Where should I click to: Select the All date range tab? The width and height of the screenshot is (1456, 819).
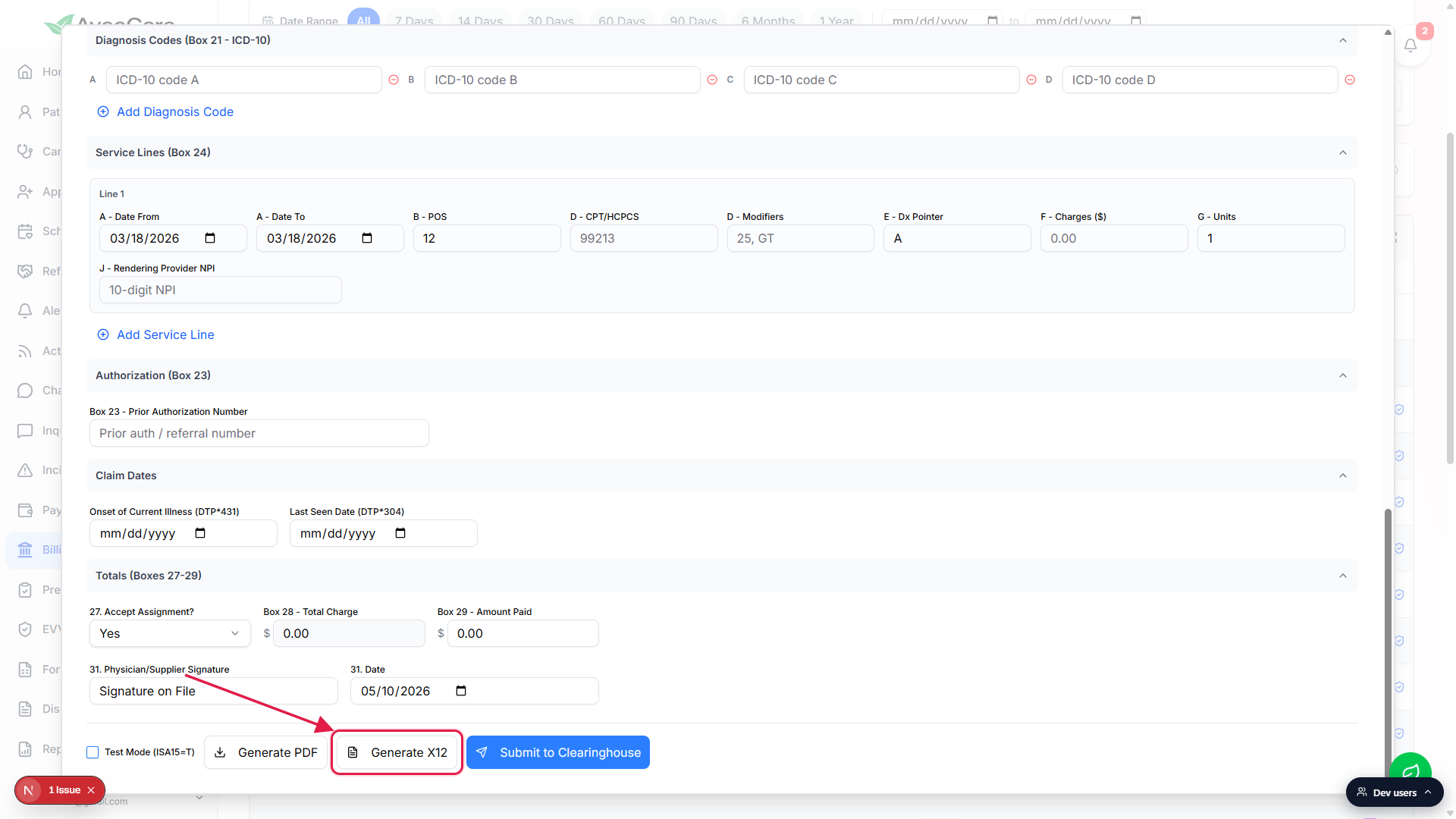tap(363, 20)
